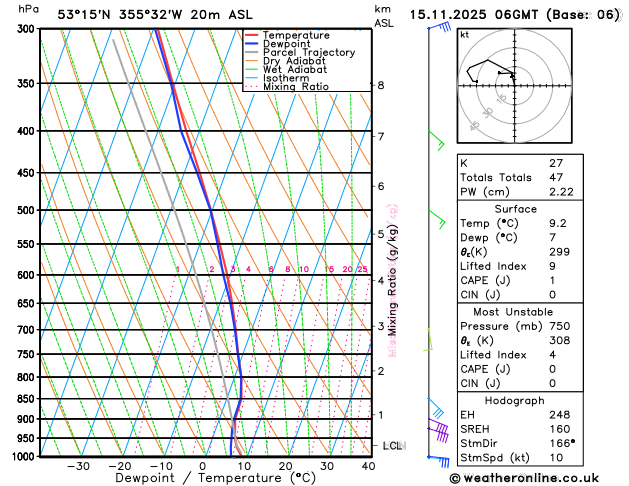Click the 1000 pressure level label
Image resolution: width=629 pixels, height=486 pixels.
25,457
